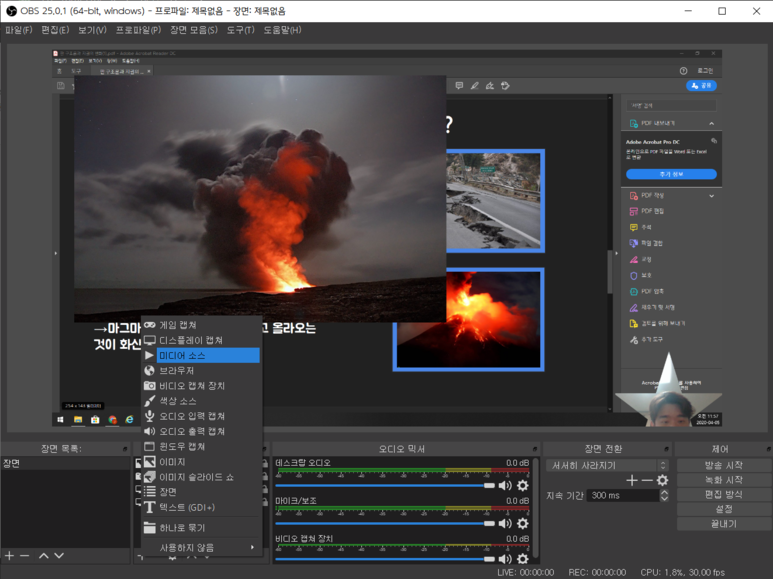Choose 하나로 묶기 group option
The height and width of the screenshot is (579, 773).
[201, 528]
